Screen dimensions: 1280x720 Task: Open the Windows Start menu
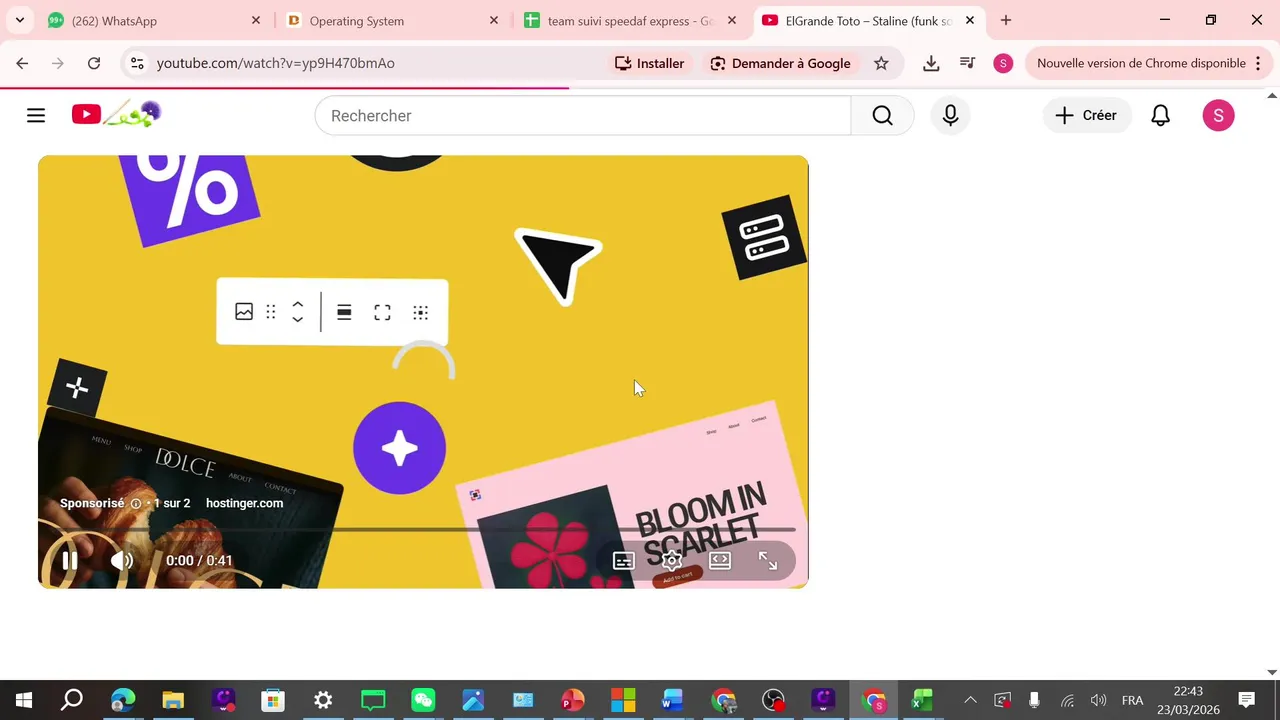pyautogui.click(x=24, y=700)
